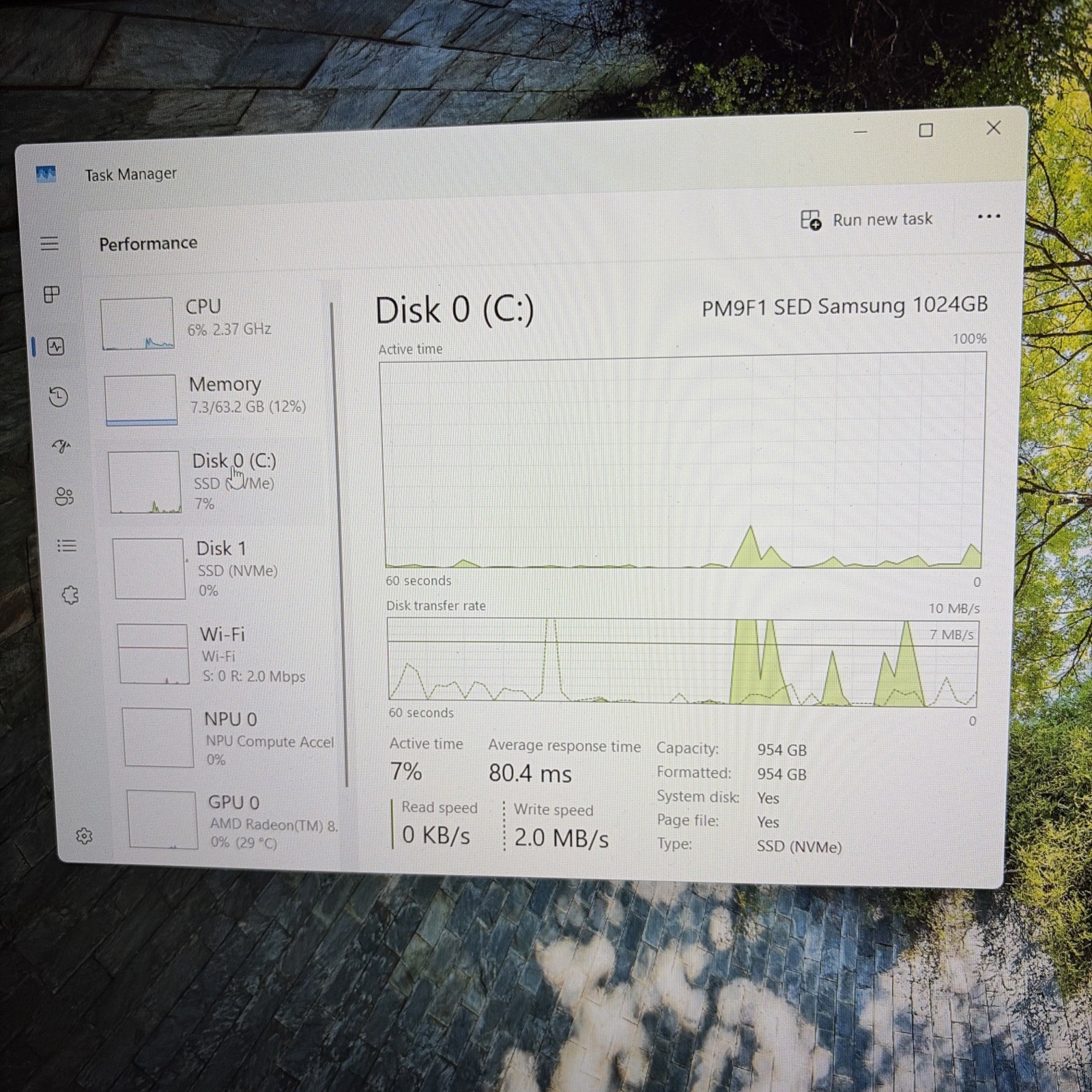Click the CPU mini graph thumbnail

point(137,324)
